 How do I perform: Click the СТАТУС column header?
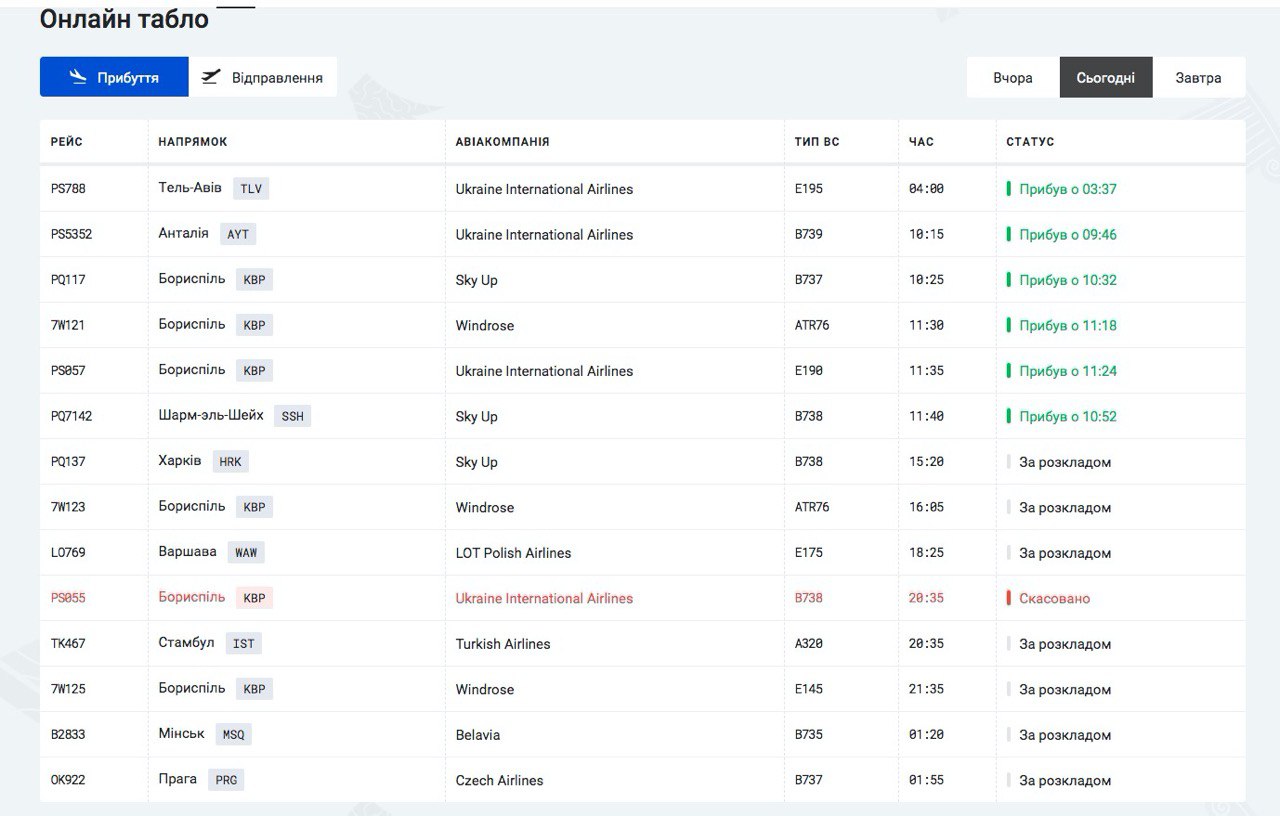pos(1030,142)
